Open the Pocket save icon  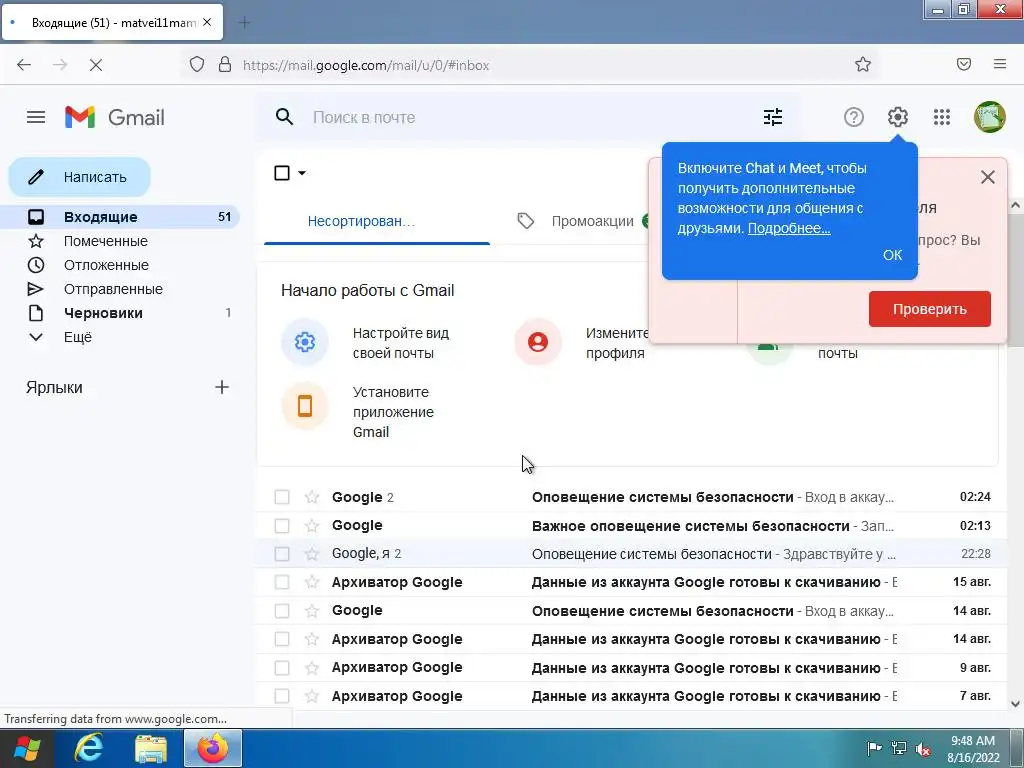[x=964, y=64]
